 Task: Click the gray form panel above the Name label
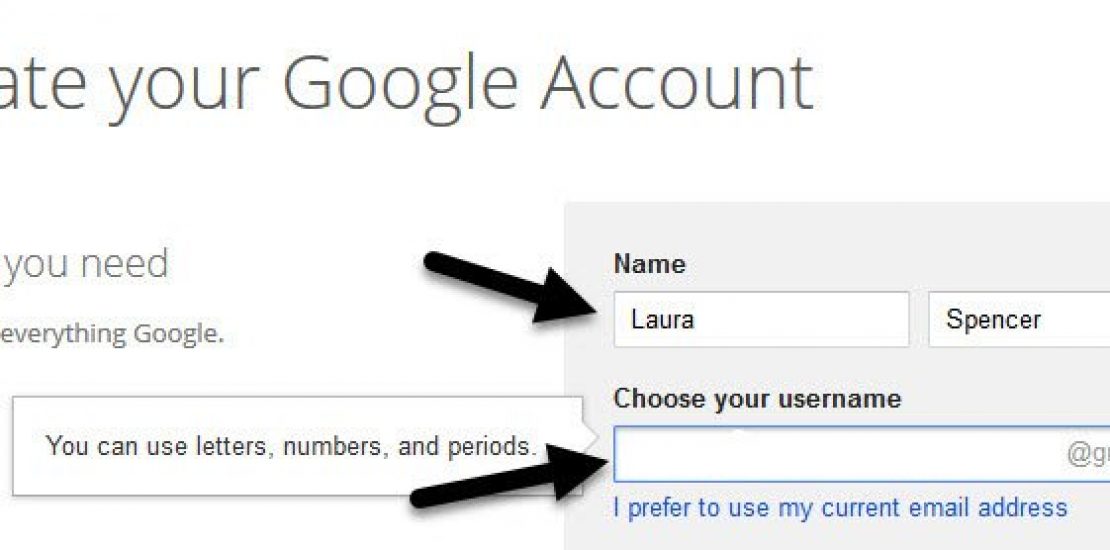point(840,225)
